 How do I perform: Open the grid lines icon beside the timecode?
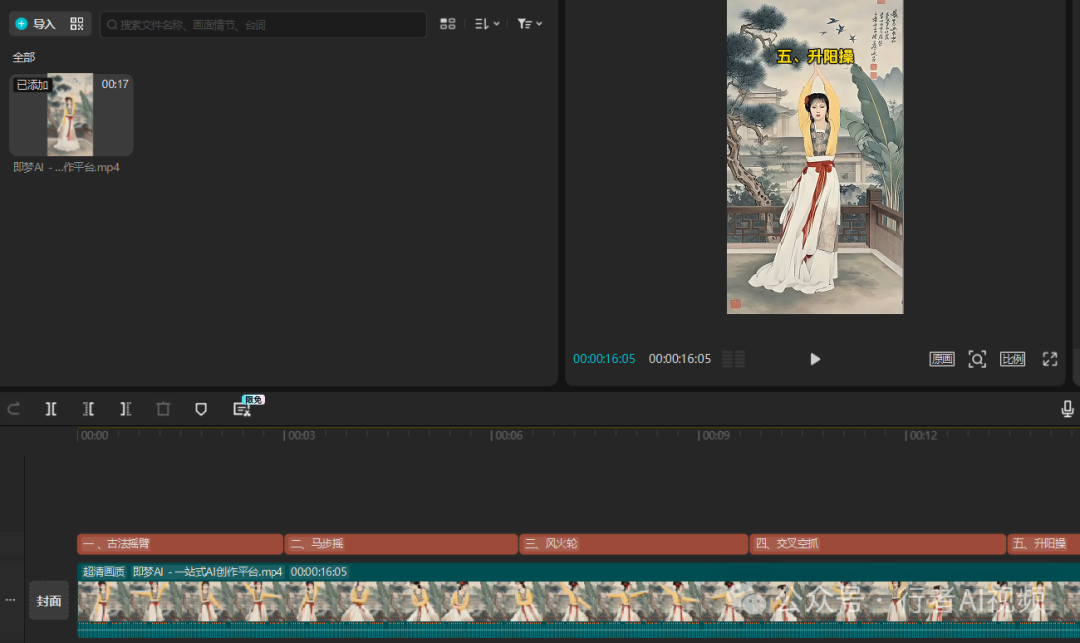(x=734, y=359)
